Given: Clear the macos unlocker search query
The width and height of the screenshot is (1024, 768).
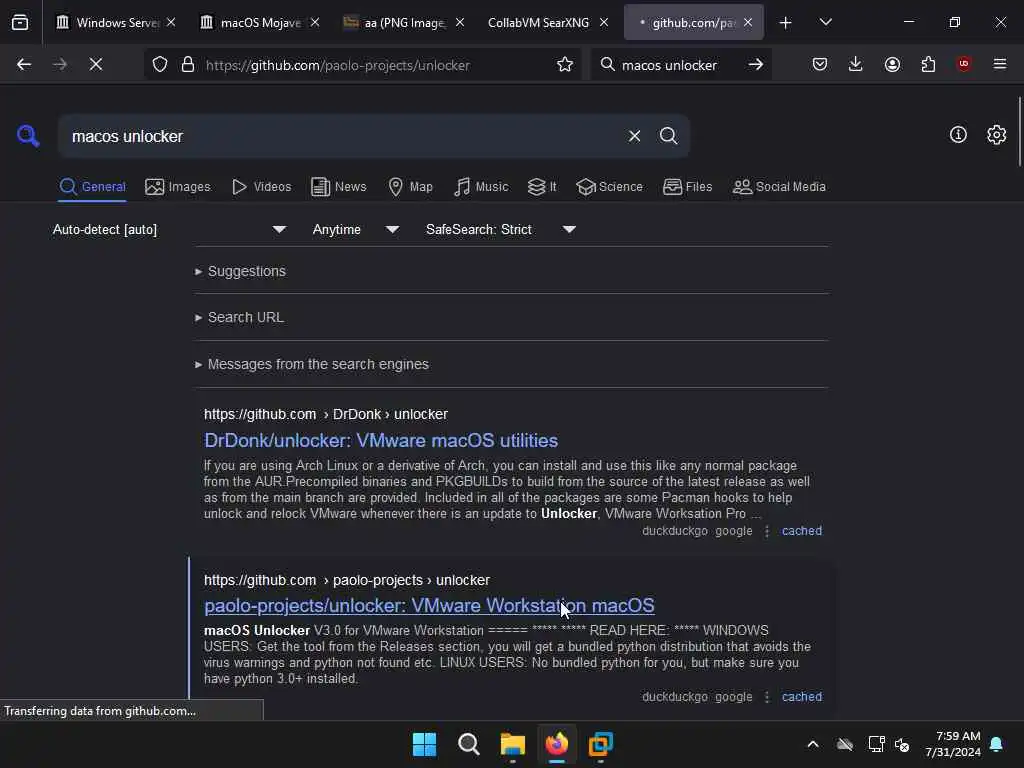Looking at the screenshot, I should pyautogui.click(x=634, y=136).
